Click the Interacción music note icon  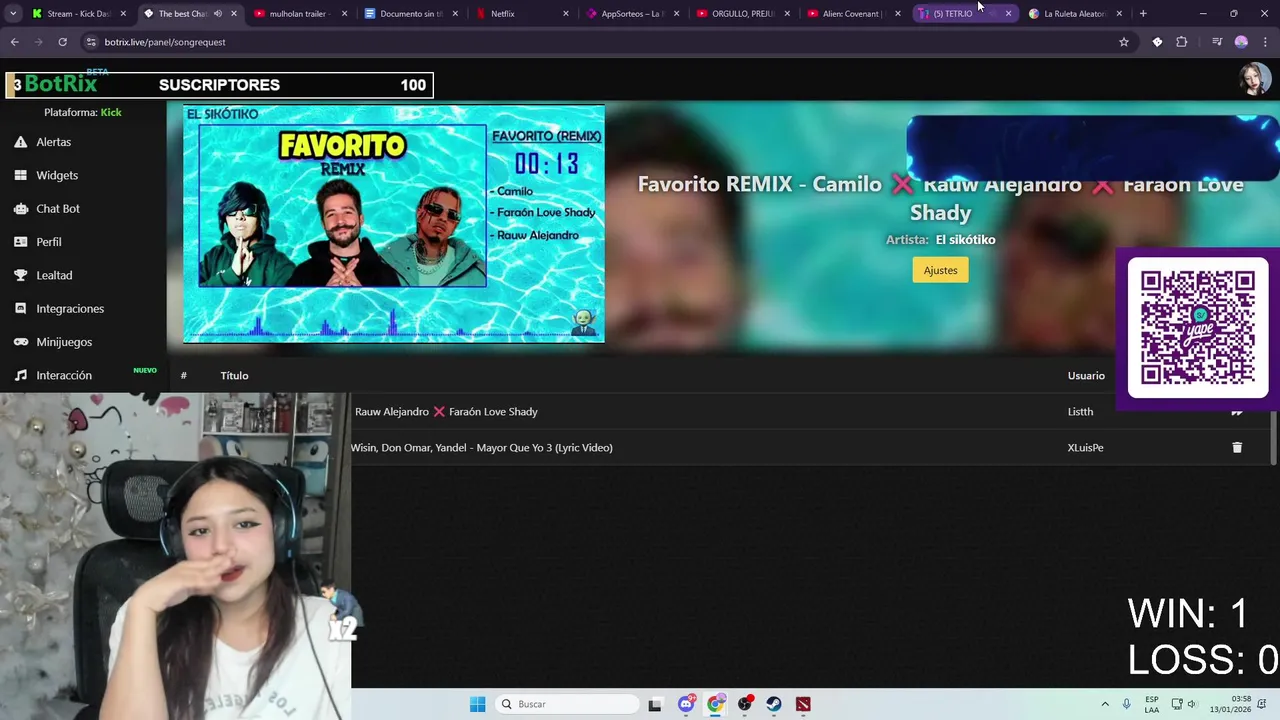pyautogui.click(x=20, y=375)
